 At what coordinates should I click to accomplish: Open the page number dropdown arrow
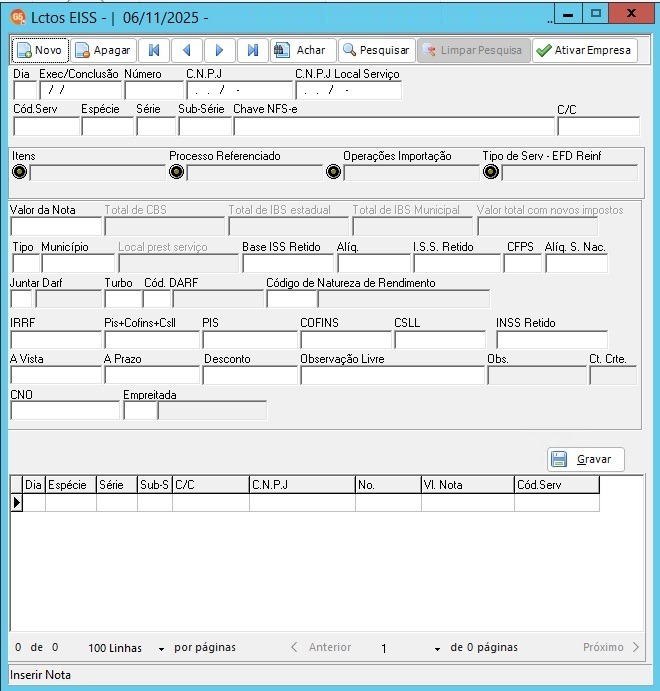pos(437,649)
